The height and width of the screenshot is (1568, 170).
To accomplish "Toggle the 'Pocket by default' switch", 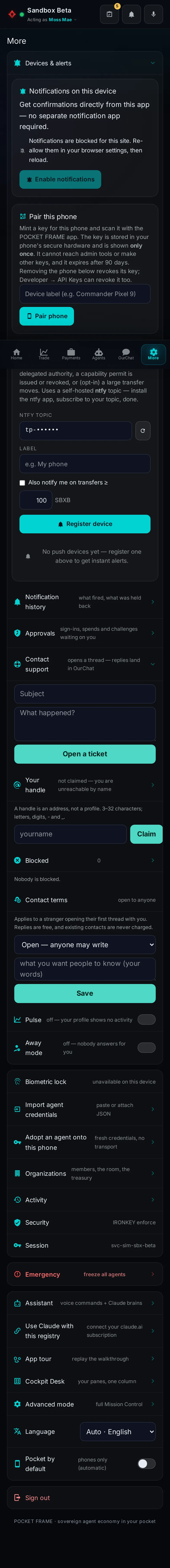I will [x=146, y=1464].
